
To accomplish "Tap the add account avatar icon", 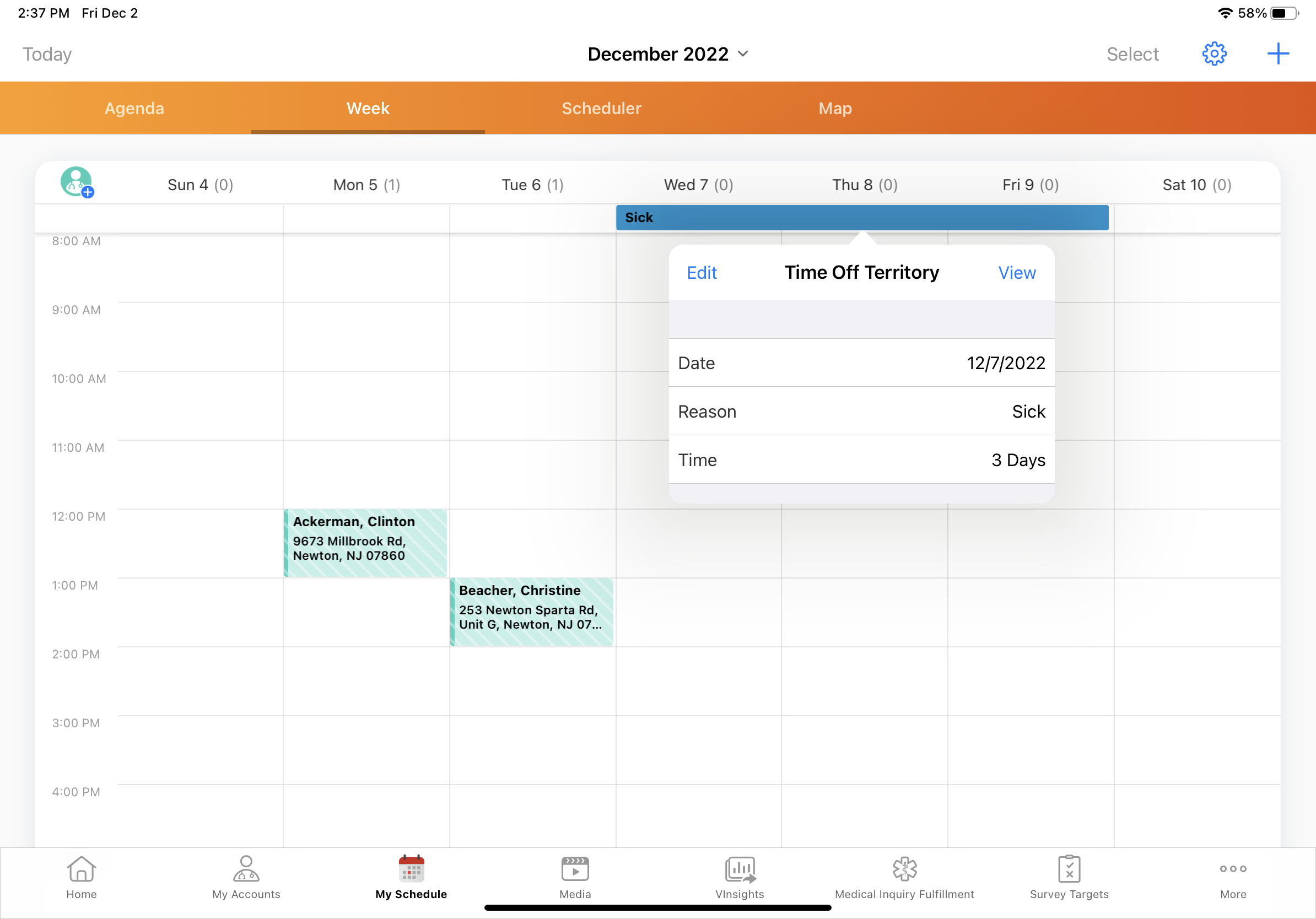I will tap(77, 182).
